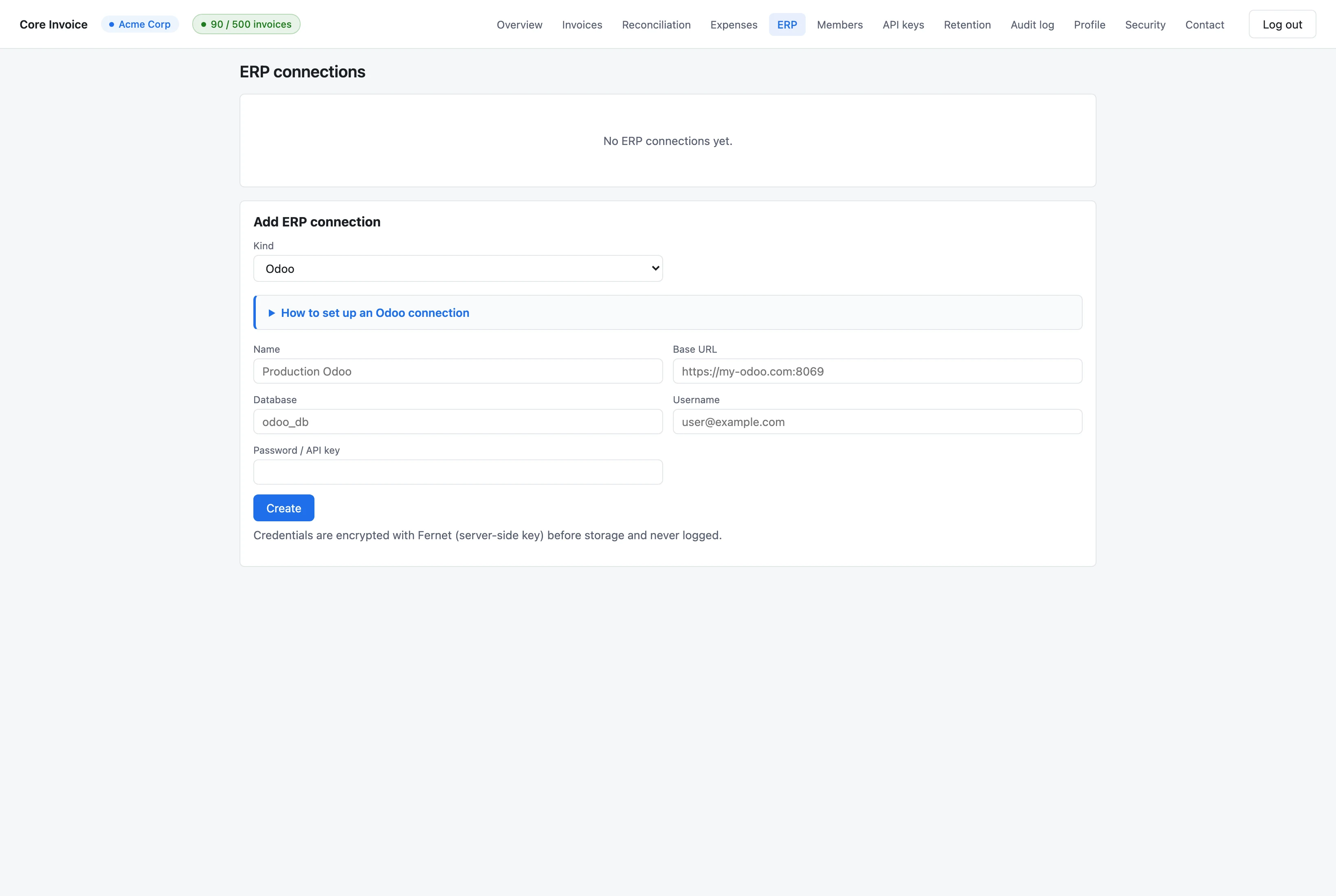
Task: Open the Reconciliation page
Action: (656, 24)
